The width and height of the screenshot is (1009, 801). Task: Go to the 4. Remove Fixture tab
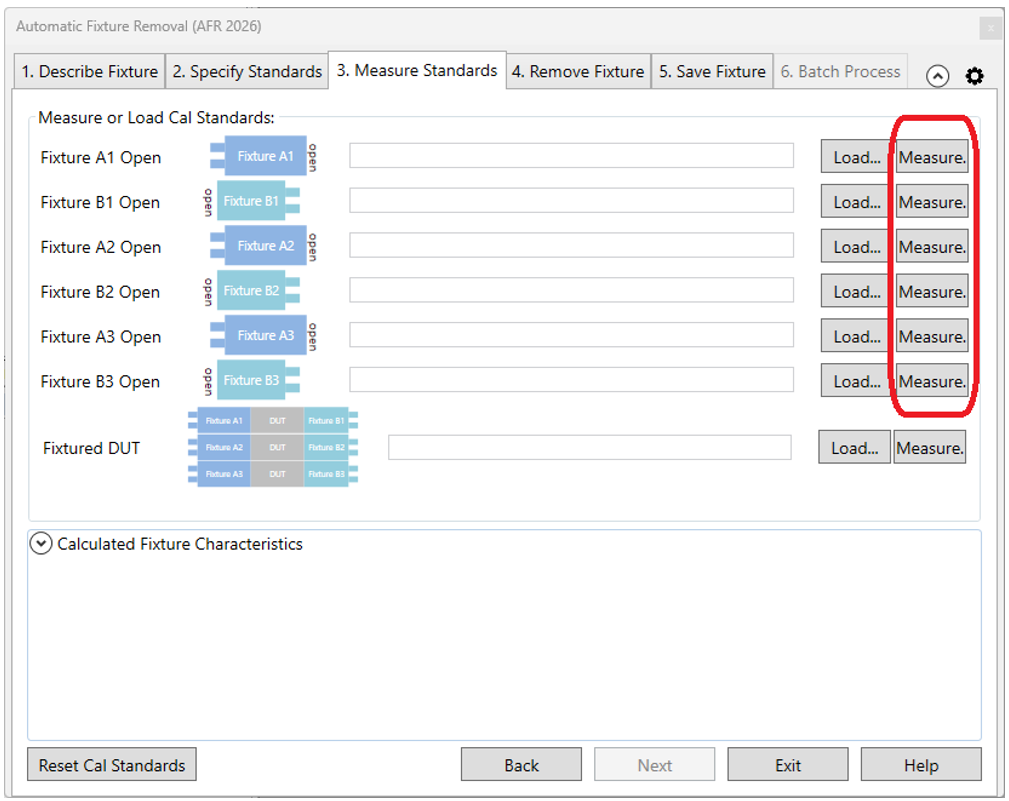[578, 72]
